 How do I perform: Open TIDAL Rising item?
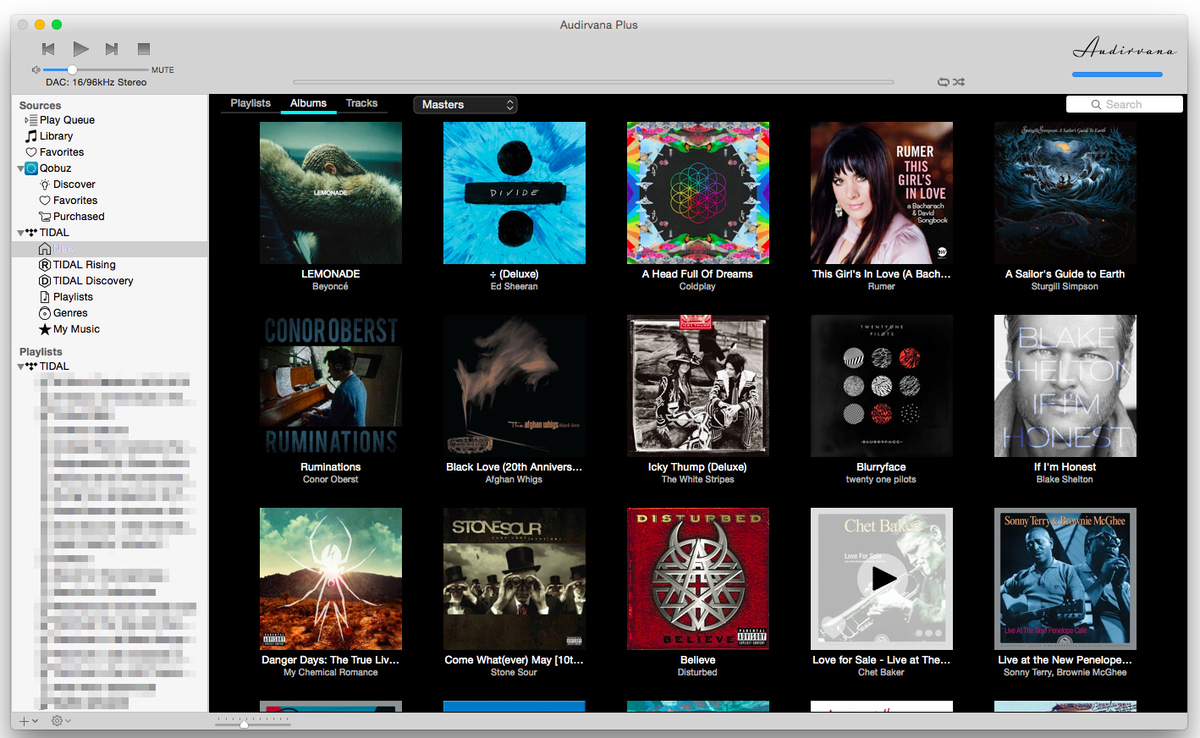(x=77, y=265)
